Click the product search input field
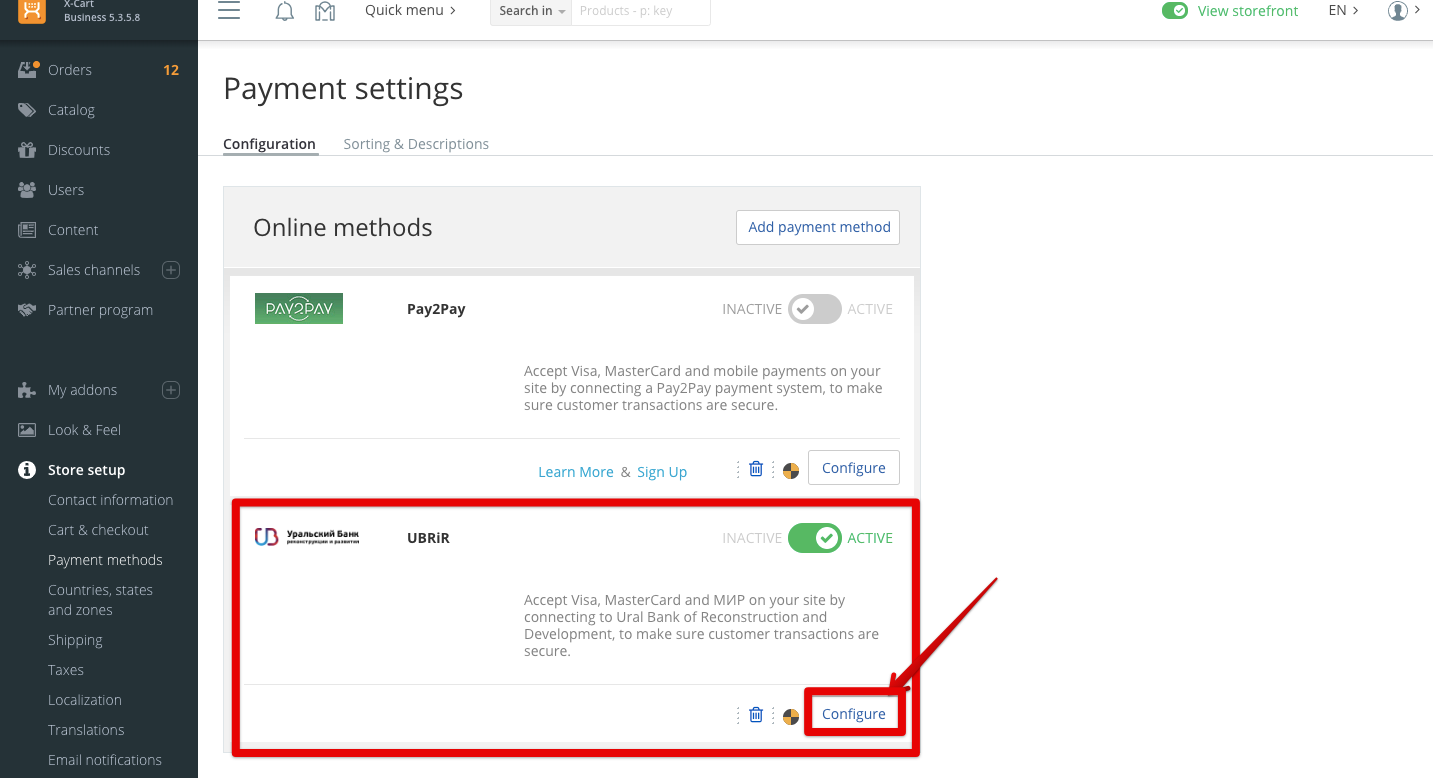1433x778 pixels. 640,11
